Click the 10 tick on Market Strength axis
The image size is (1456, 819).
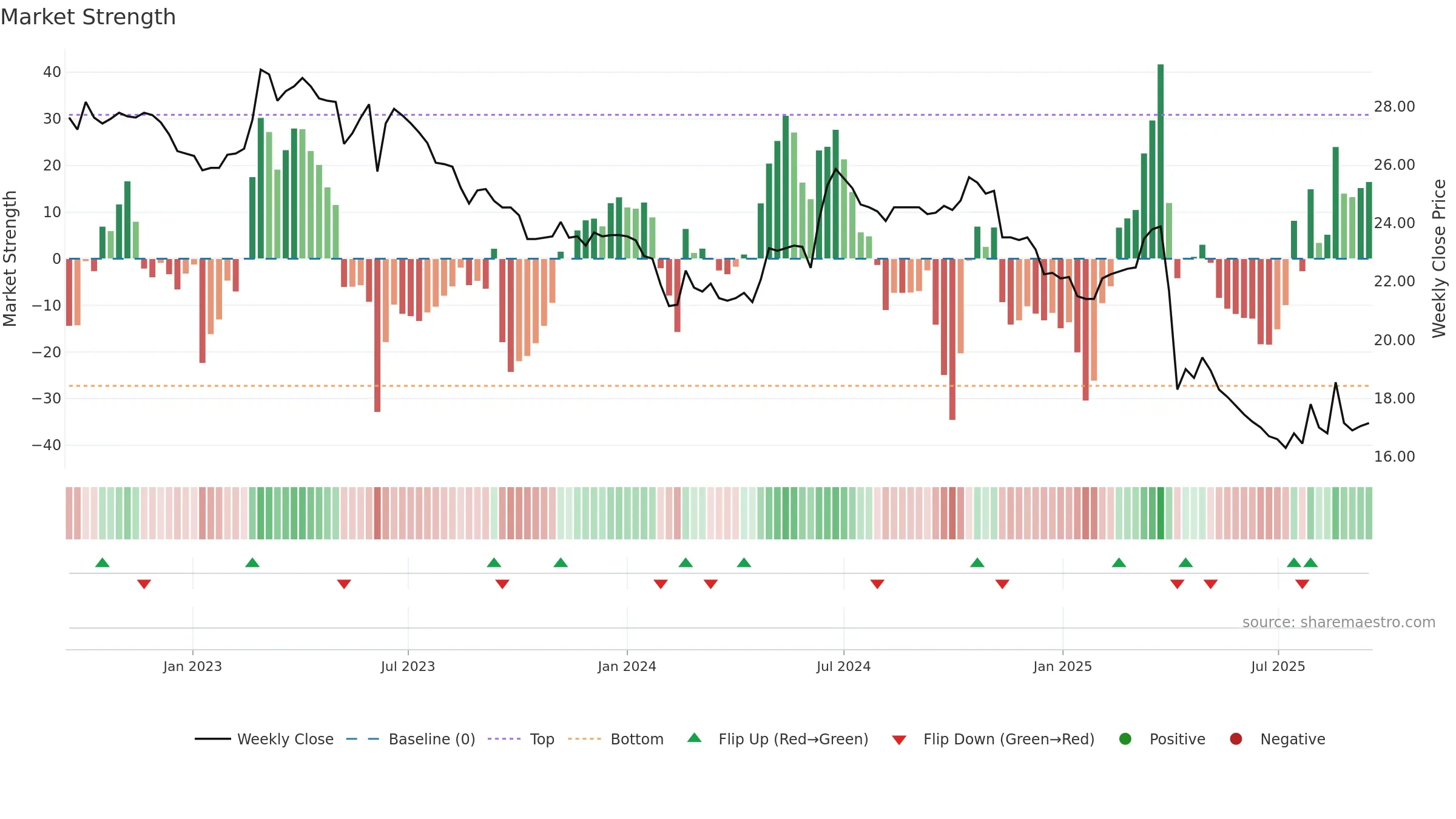pos(52,212)
